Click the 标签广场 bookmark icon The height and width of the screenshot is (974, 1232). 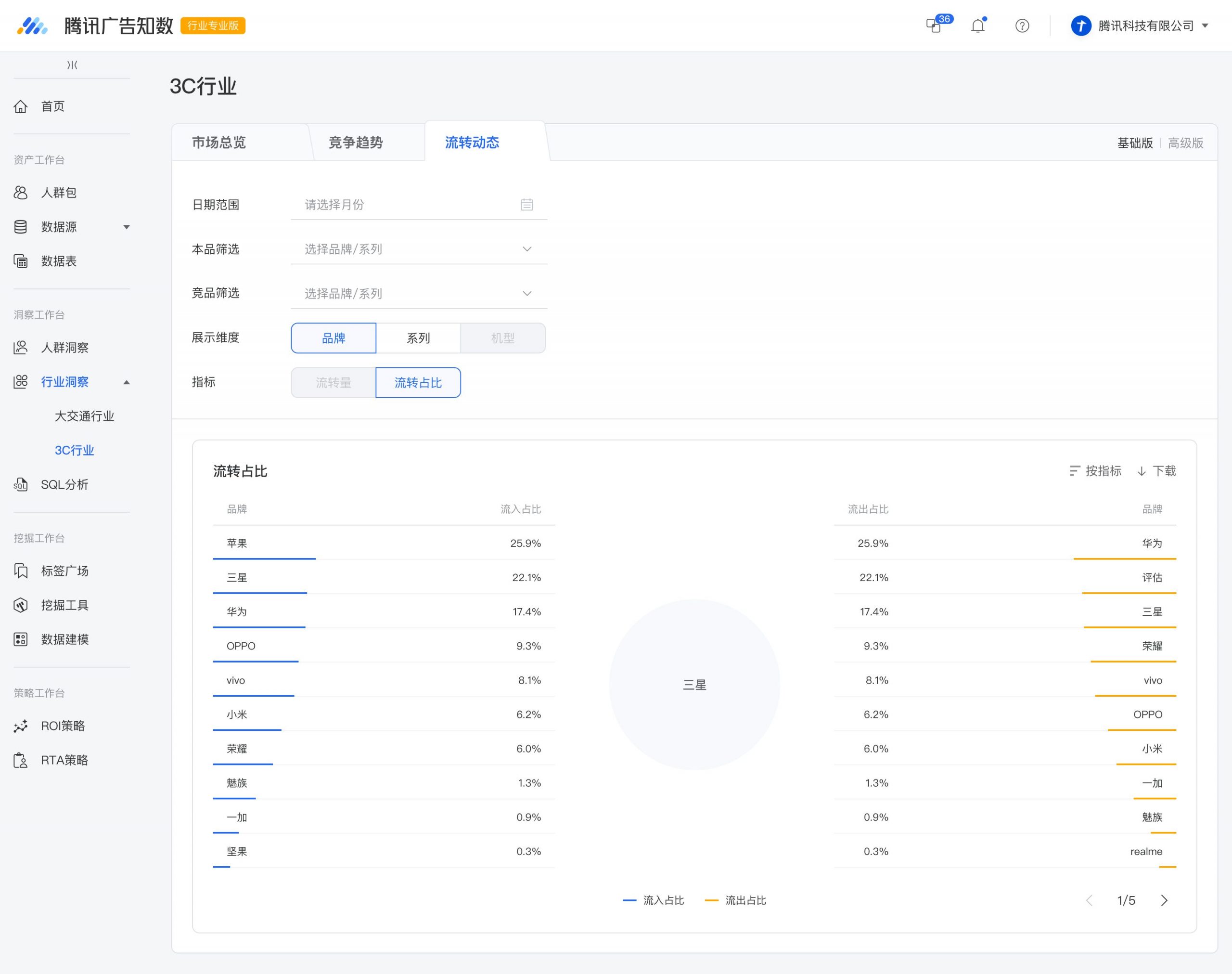pos(21,571)
